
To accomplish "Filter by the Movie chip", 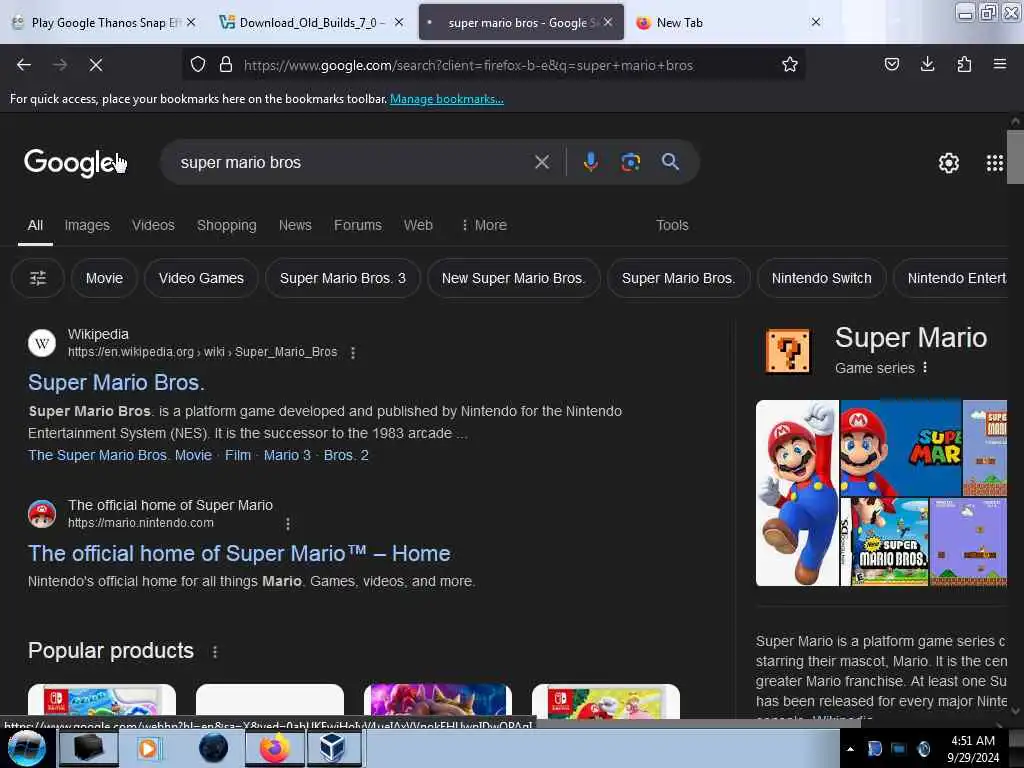I will point(104,278).
